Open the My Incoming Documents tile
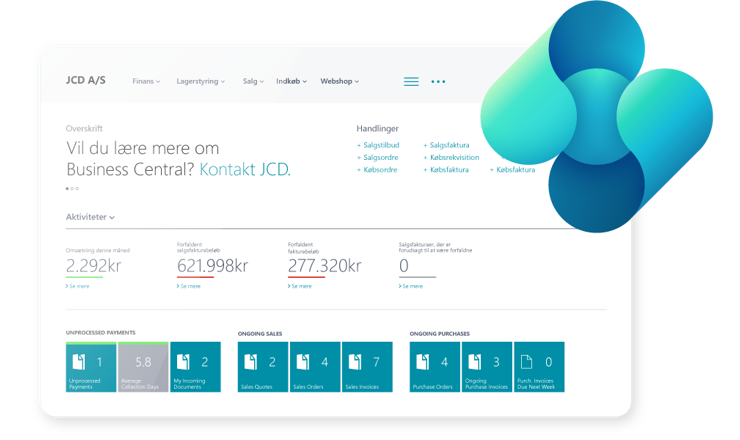This screenshot has width=740, height=440. pyautogui.click(x=195, y=367)
